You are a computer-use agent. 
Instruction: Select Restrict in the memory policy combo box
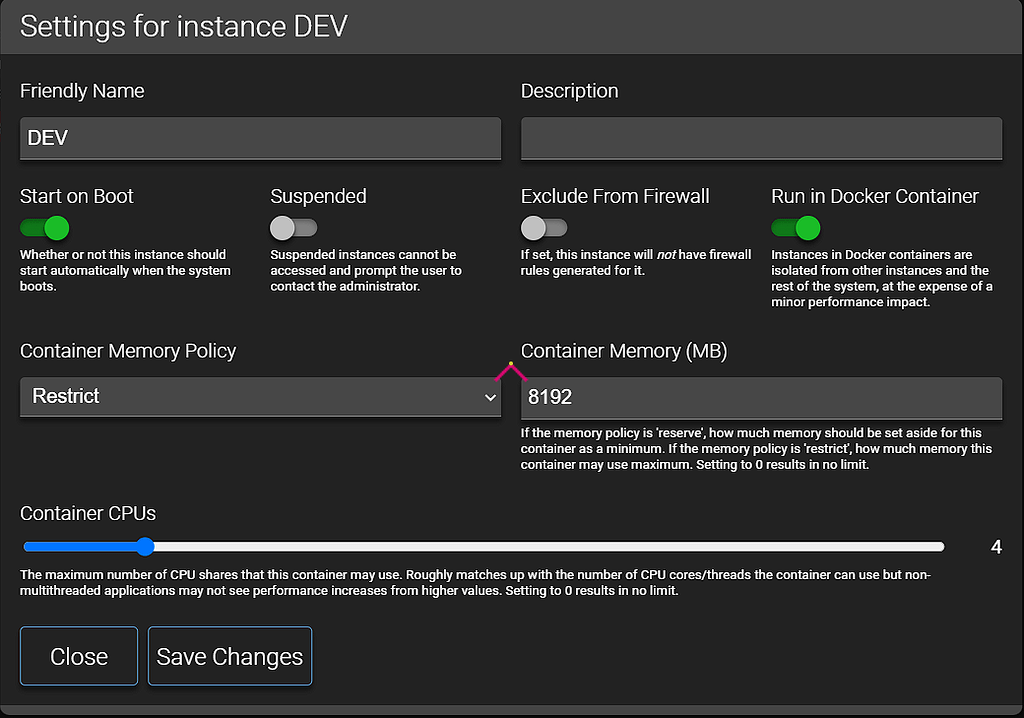pyautogui.click(x=260, y=396)
